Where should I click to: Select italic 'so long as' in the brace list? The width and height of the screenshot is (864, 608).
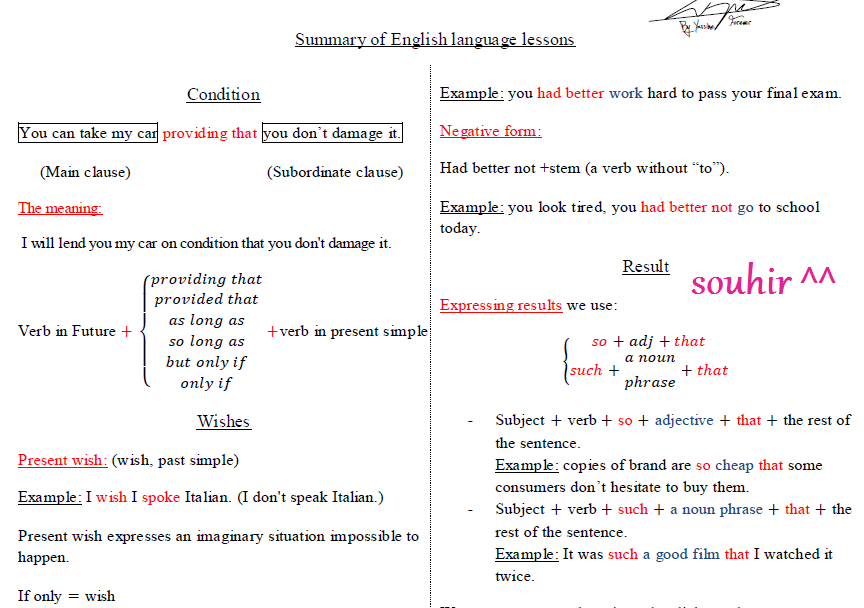coord(207,341)
